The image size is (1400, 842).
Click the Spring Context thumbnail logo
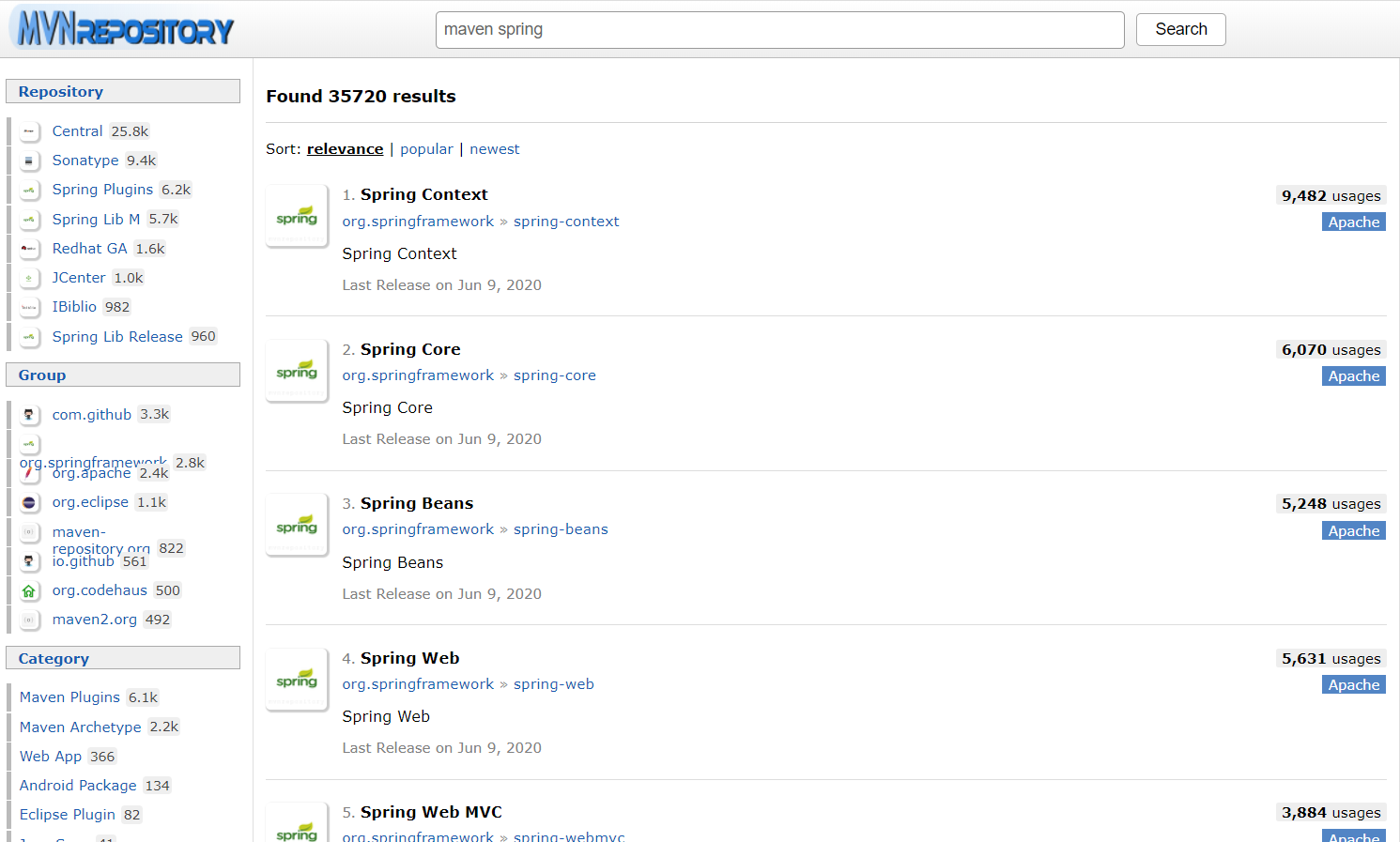pos(297,216)
